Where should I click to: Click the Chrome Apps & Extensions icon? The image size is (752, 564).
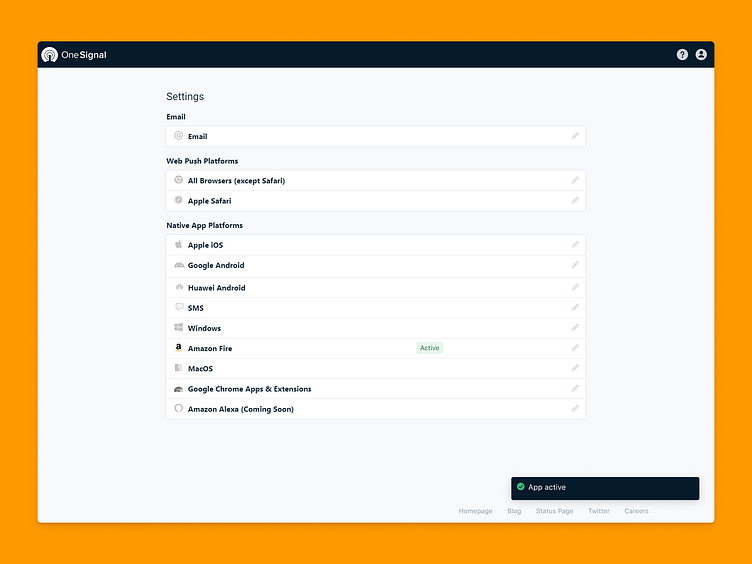[x=178, y=388]
